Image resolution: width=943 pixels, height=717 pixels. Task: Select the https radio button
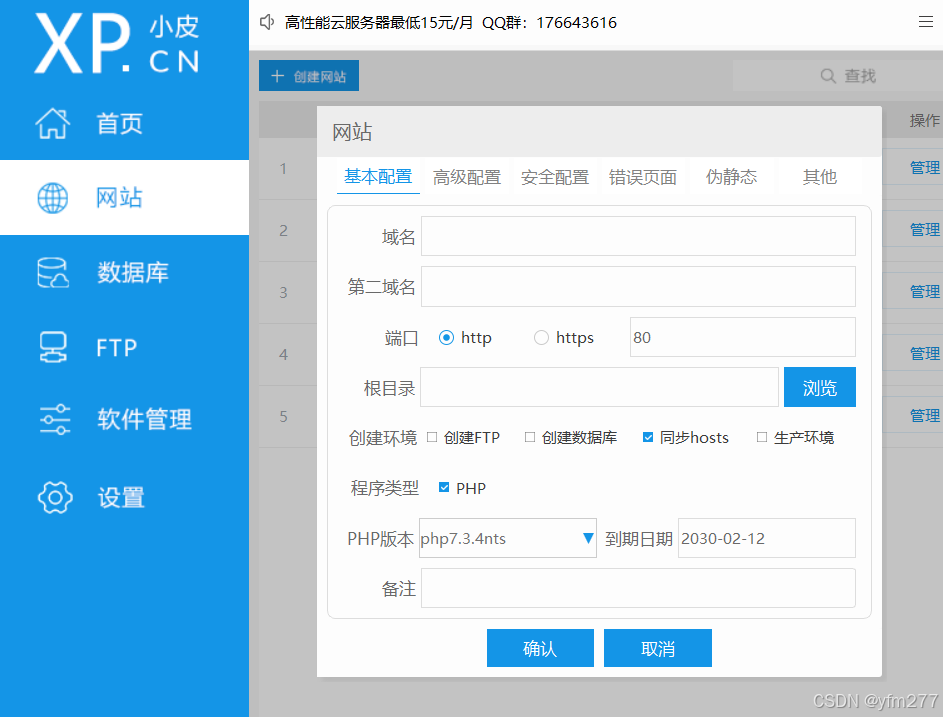pos(541,337)
